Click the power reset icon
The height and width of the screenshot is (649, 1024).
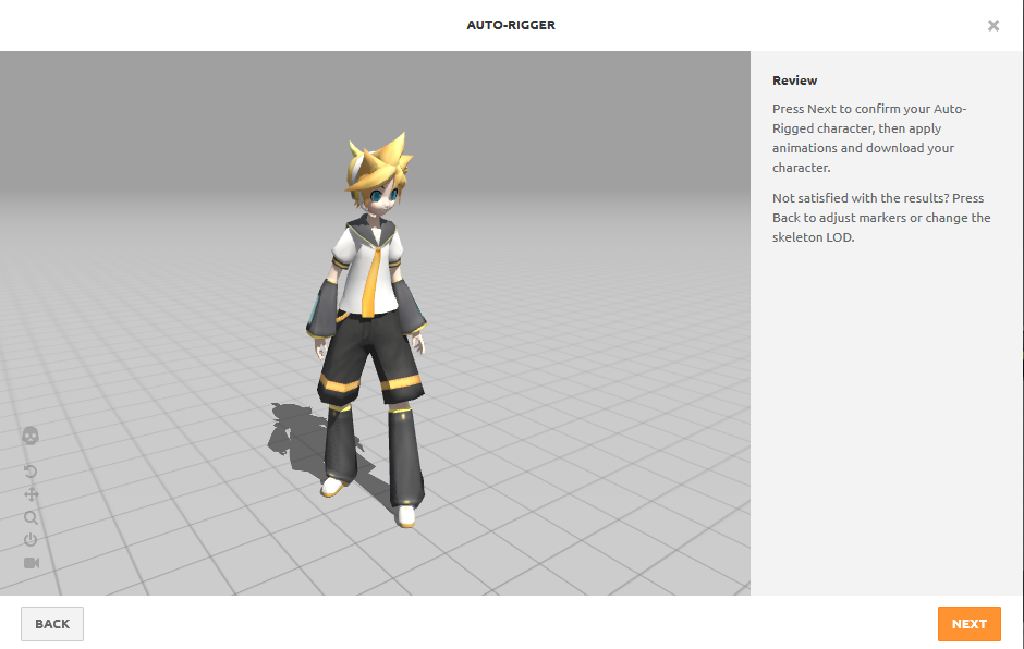tap(30, 540)
